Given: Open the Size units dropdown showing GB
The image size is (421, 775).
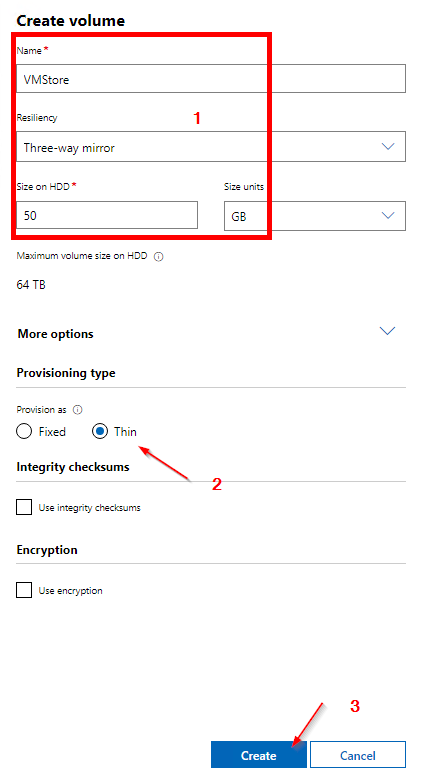Looking at the screenshot, I should coord(315,215).
